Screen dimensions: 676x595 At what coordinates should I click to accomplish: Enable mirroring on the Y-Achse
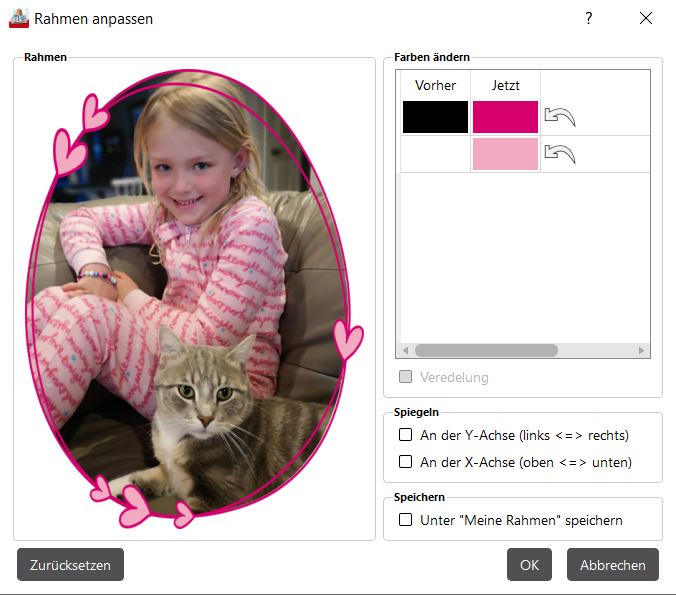pos(405,435)
